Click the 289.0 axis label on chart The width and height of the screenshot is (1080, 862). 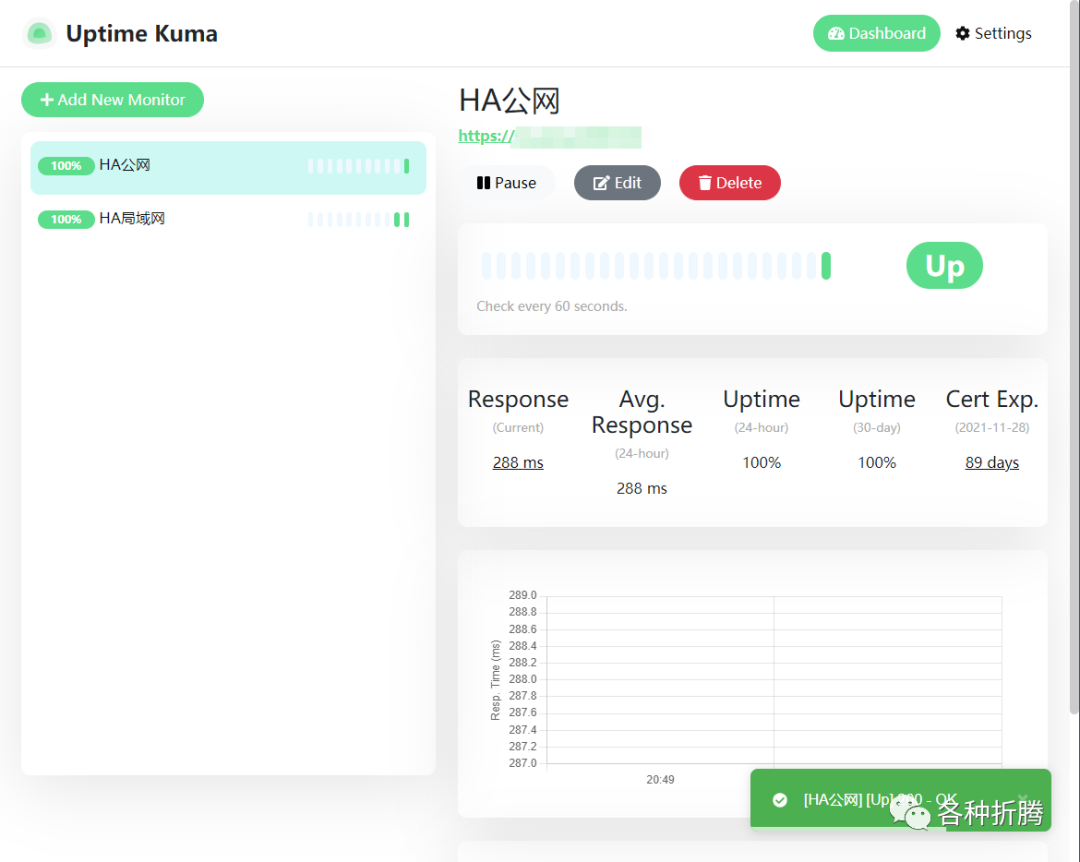[x=522, y=595]
